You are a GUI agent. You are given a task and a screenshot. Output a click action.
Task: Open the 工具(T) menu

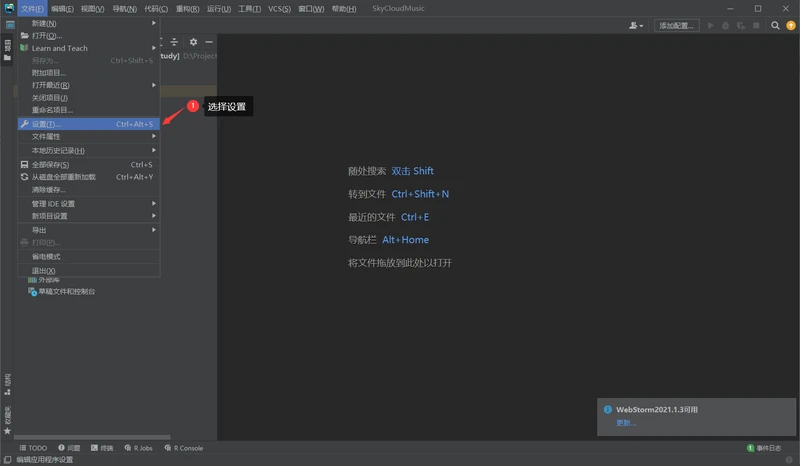tap(249, 9)
